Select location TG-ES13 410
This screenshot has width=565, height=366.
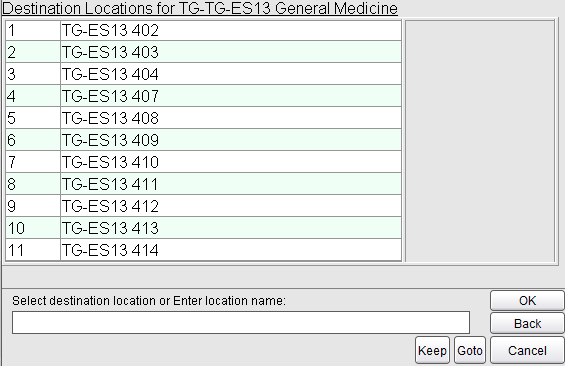(x=204, y=162)
